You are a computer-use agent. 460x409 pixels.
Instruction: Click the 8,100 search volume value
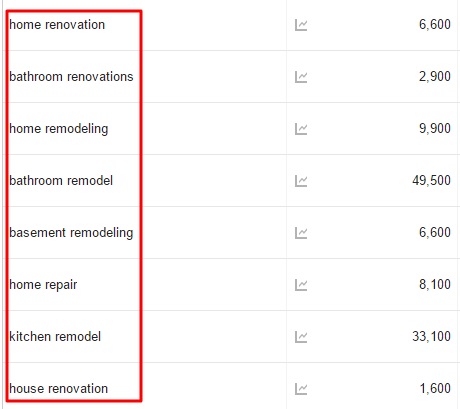[x=435, y=285]
